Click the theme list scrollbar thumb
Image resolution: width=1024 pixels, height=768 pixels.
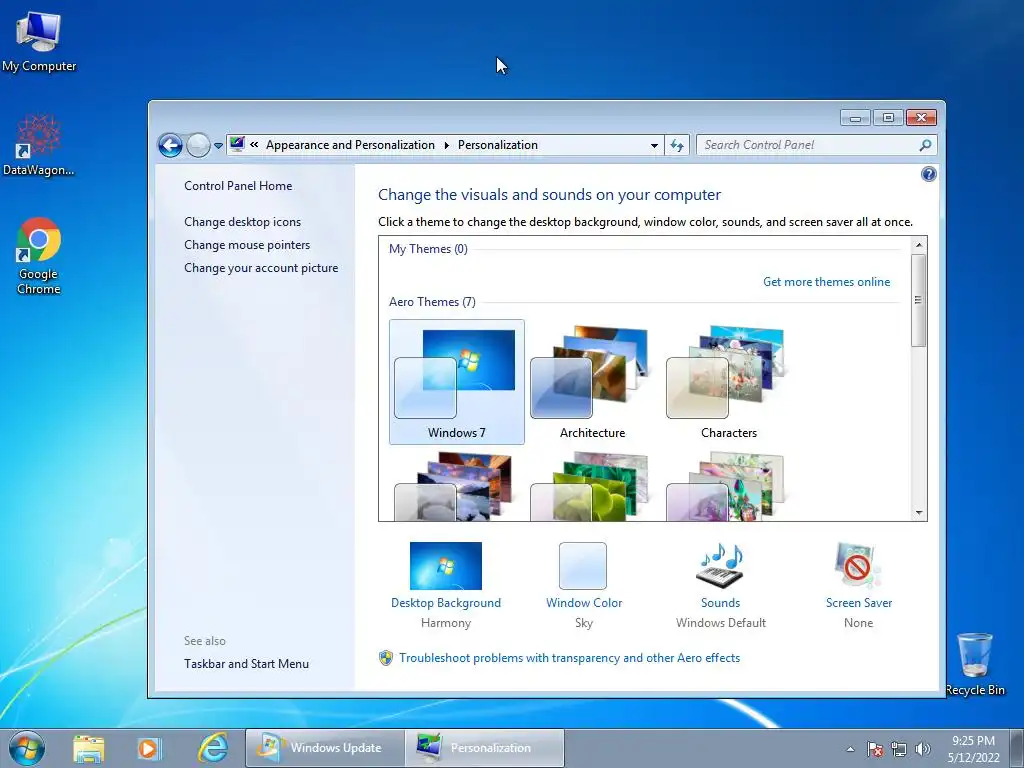(919, 300)
